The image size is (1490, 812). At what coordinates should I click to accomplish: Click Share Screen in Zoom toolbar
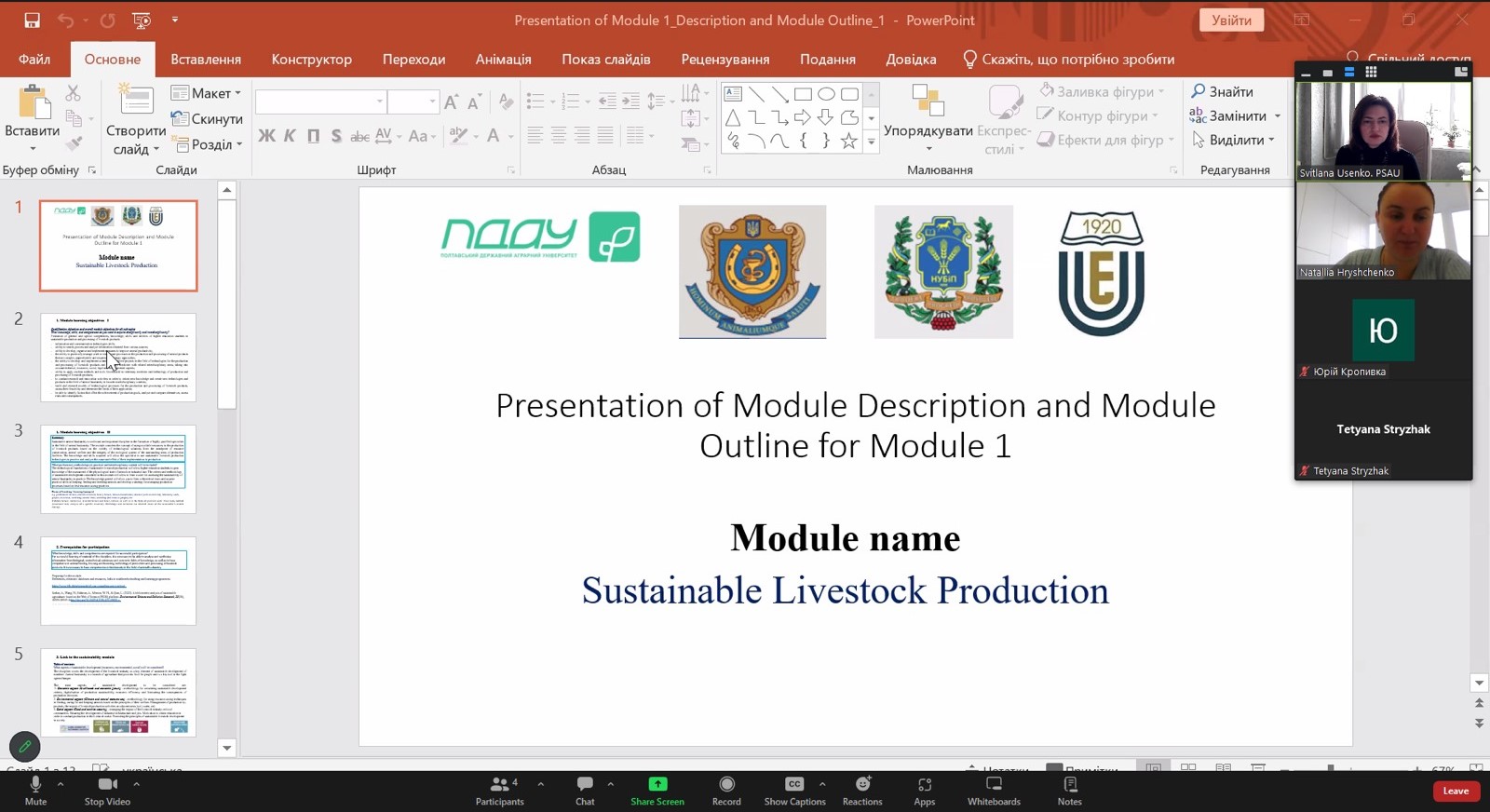click(657, 791)
